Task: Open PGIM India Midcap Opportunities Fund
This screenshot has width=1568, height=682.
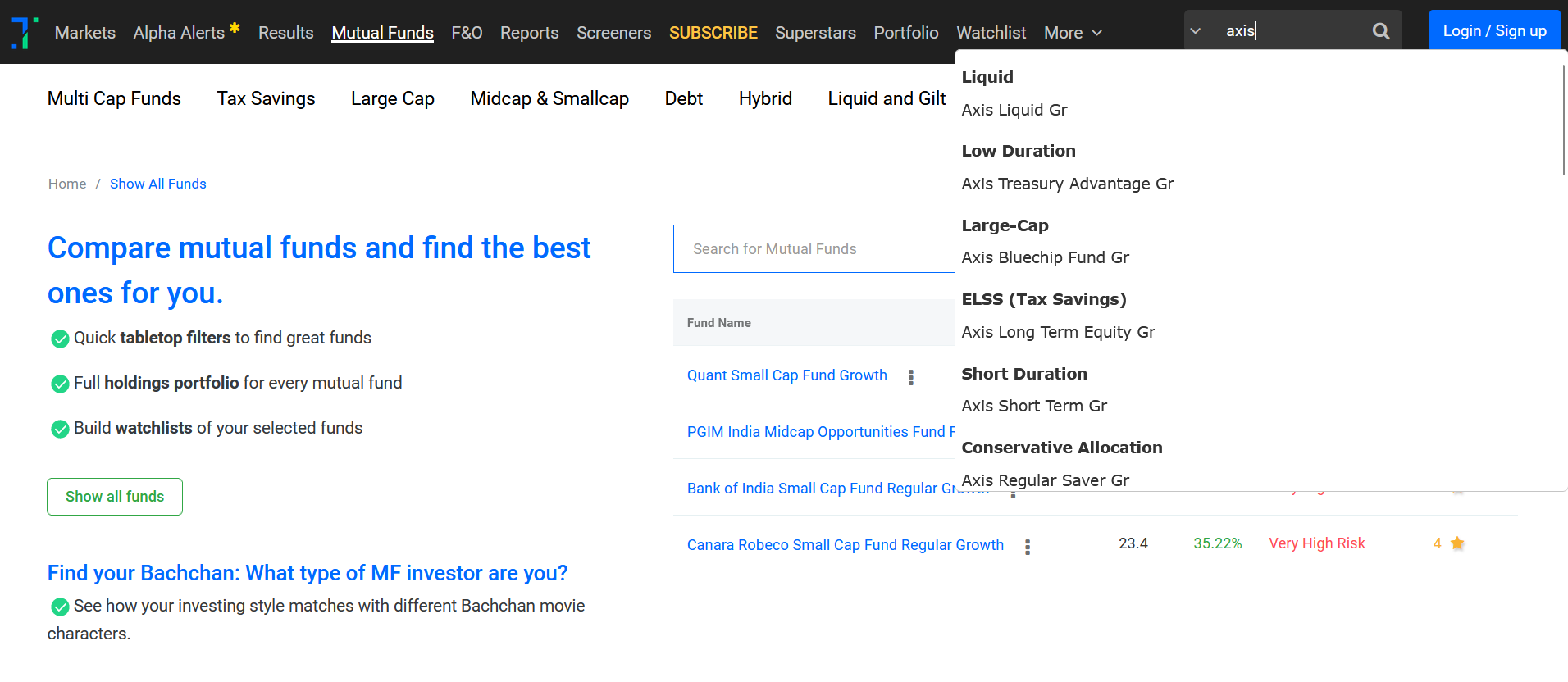Action: [821, 432]
